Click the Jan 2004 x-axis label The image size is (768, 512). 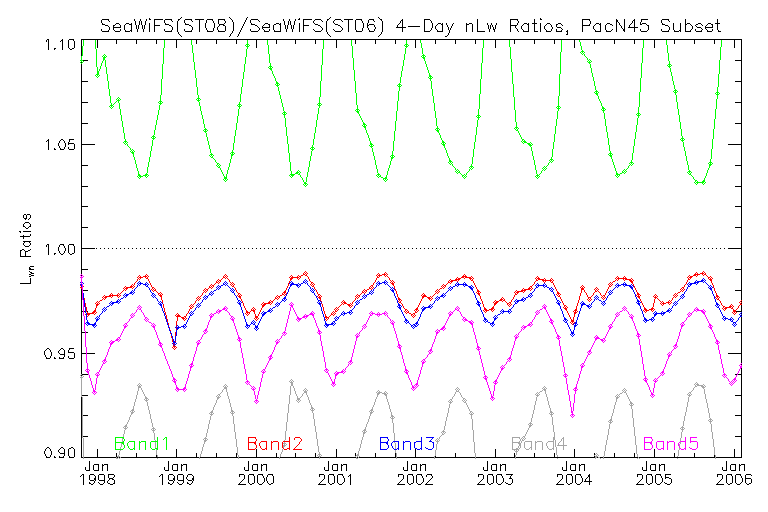pyautogui.click(x=574, y=473)
